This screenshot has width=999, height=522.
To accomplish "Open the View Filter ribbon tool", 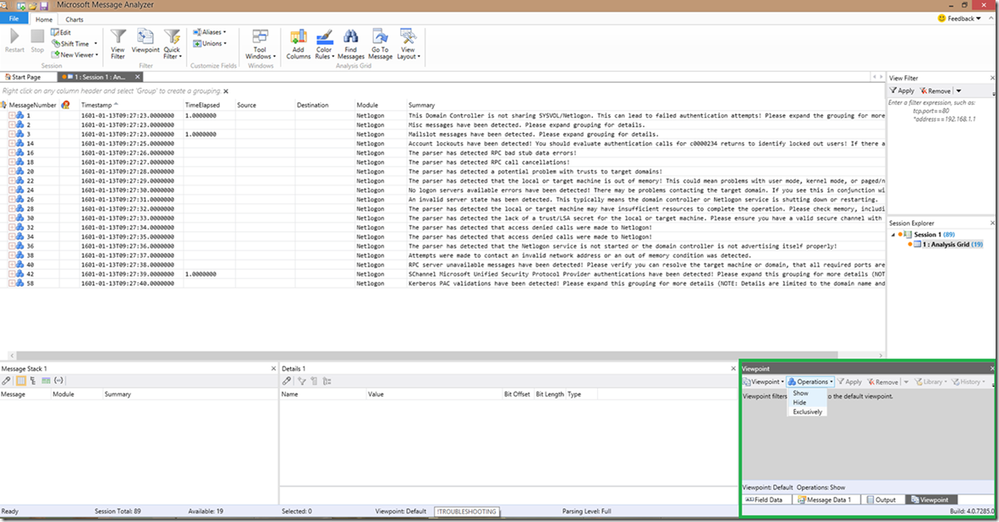I will [x=118, y=43].
